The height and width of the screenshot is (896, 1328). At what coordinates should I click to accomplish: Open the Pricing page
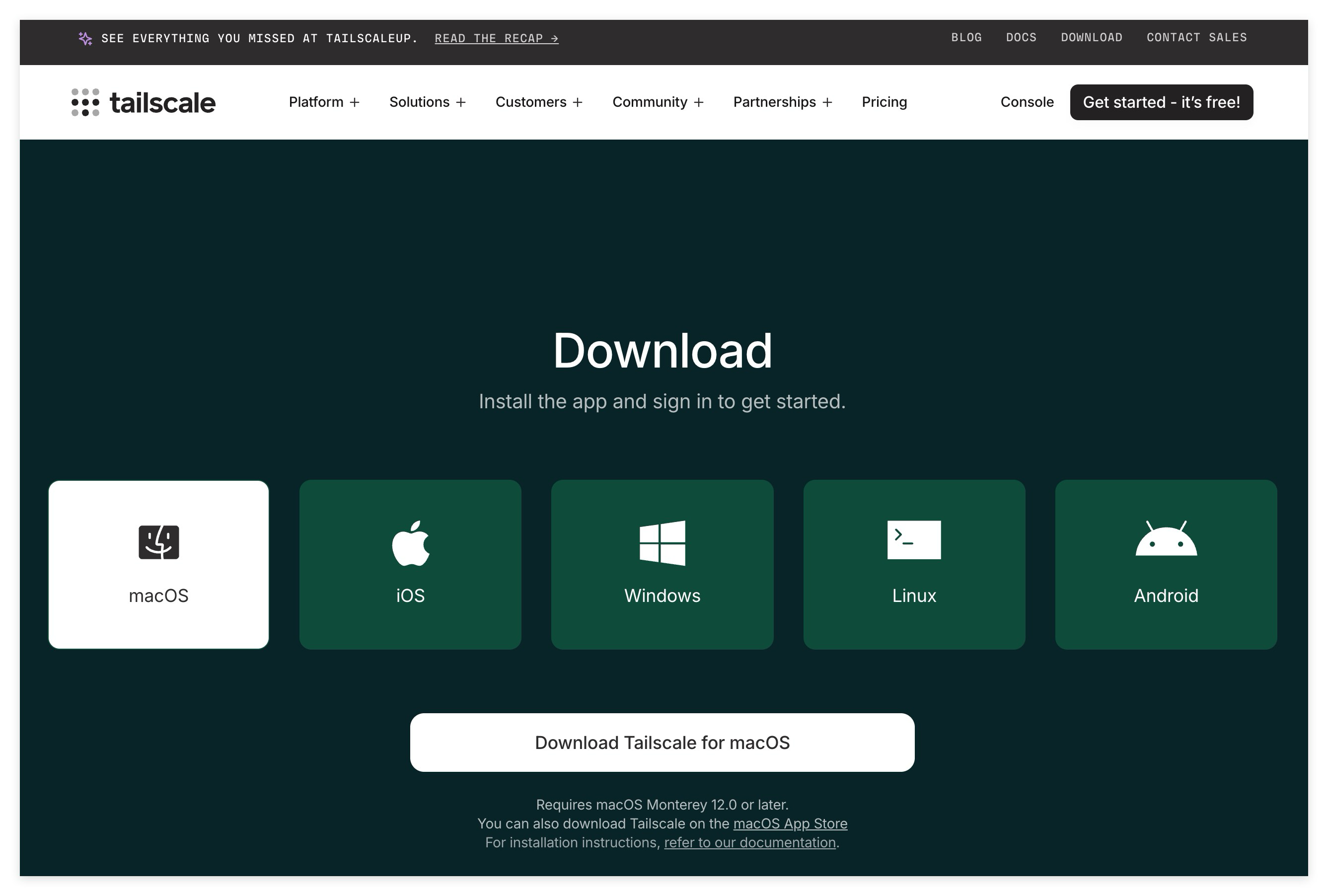[x=884, y=102]
